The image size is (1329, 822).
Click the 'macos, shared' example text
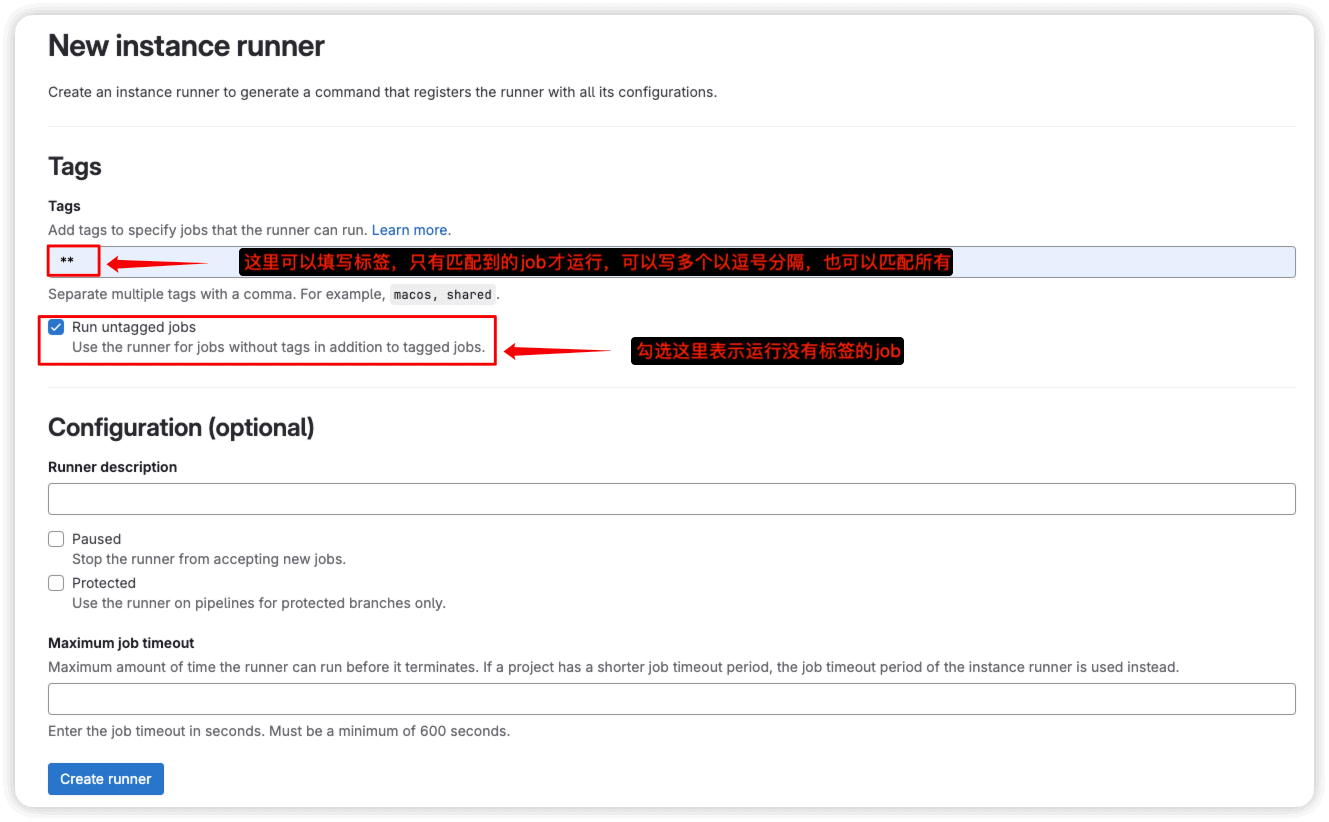tap(442, 295)
